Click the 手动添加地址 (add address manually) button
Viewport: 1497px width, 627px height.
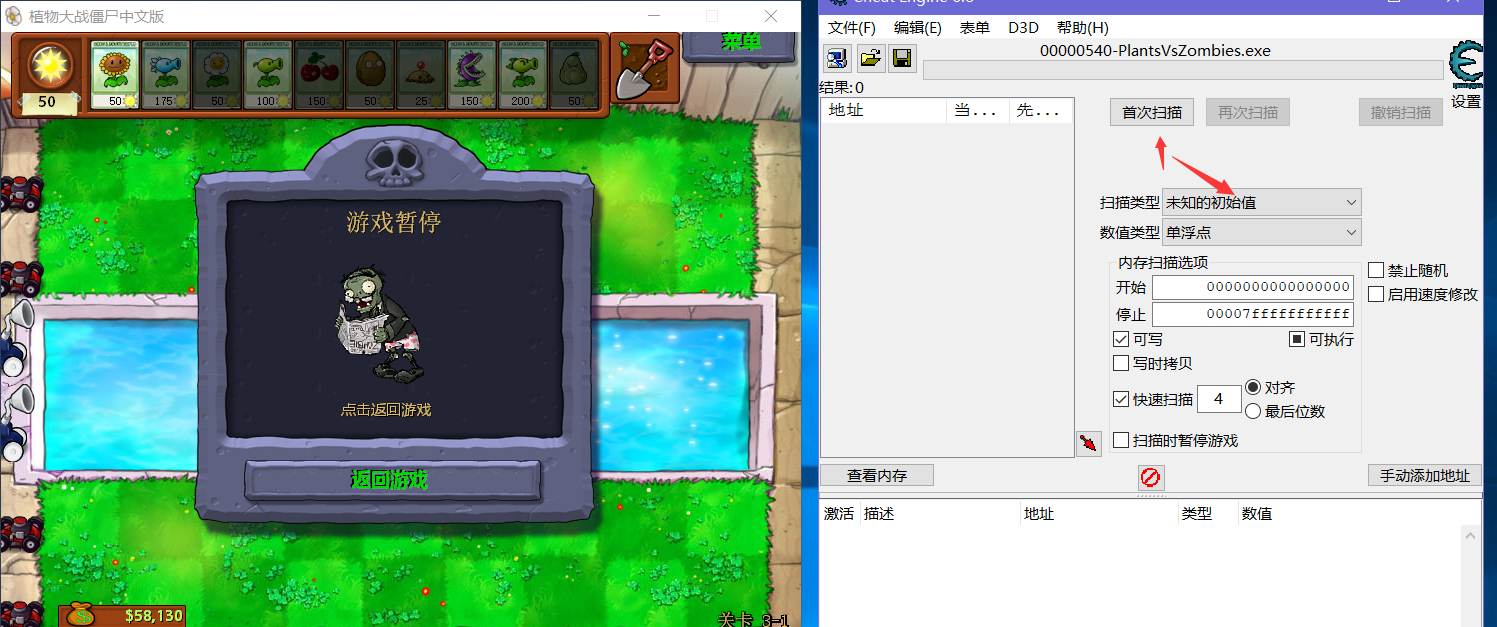[1425, 475]
